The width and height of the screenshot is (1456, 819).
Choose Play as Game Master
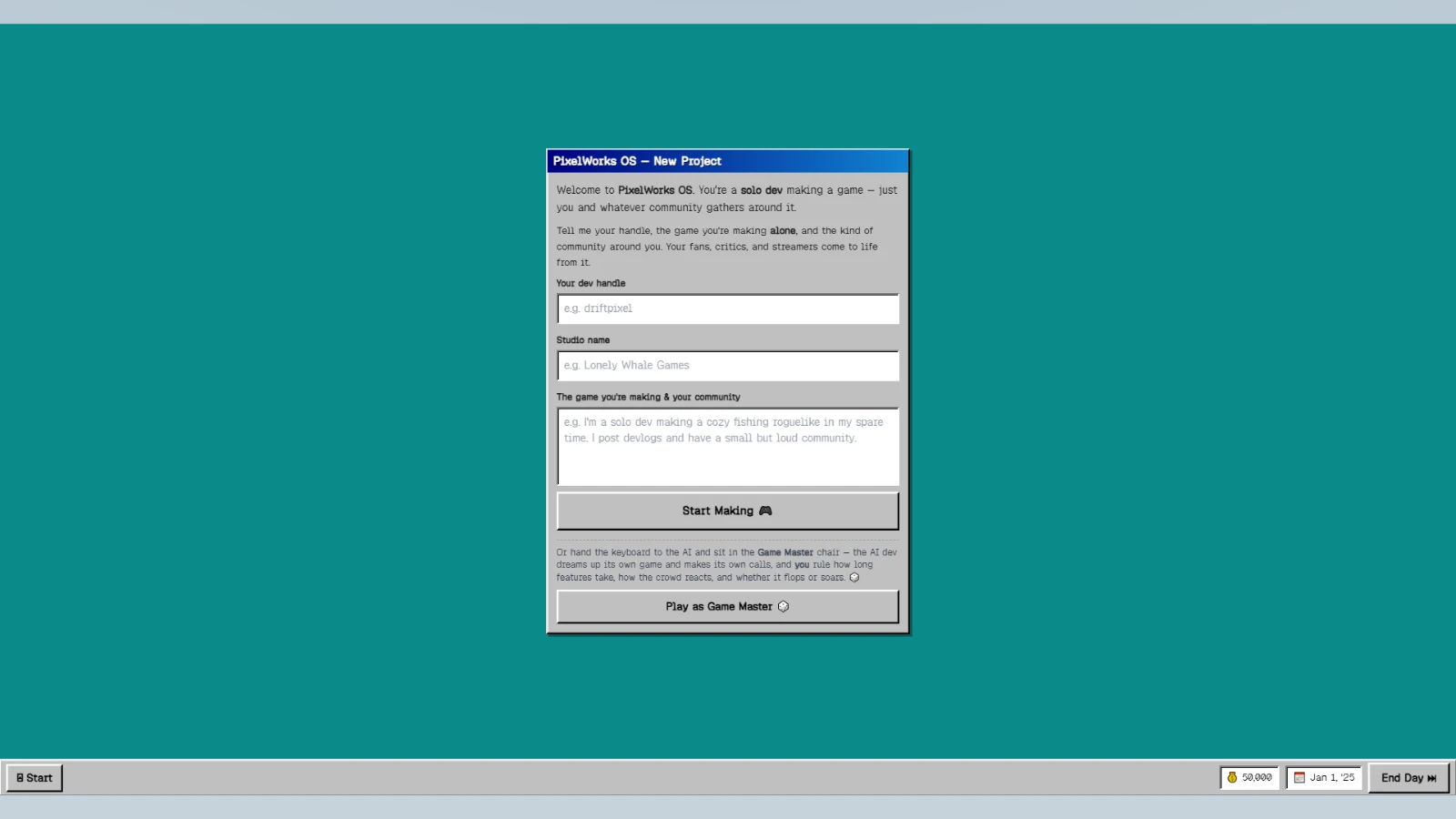[727, 607]
